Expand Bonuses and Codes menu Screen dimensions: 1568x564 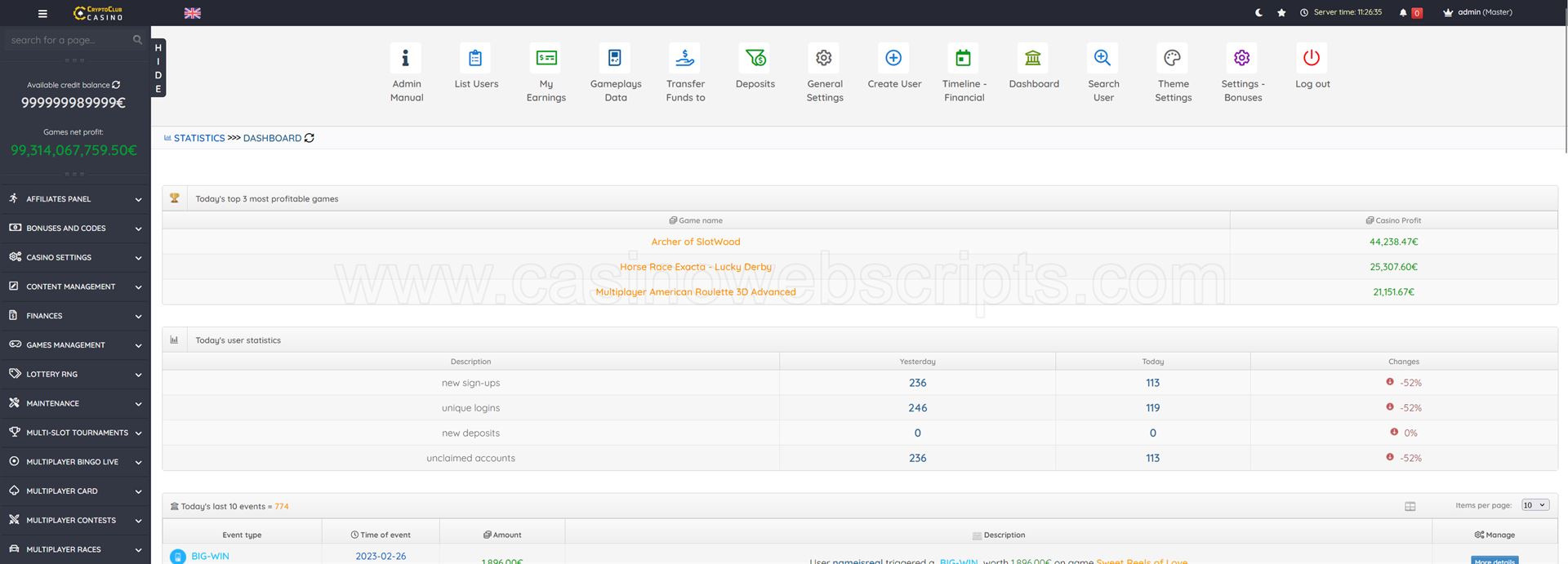click(x=75, y=229)
